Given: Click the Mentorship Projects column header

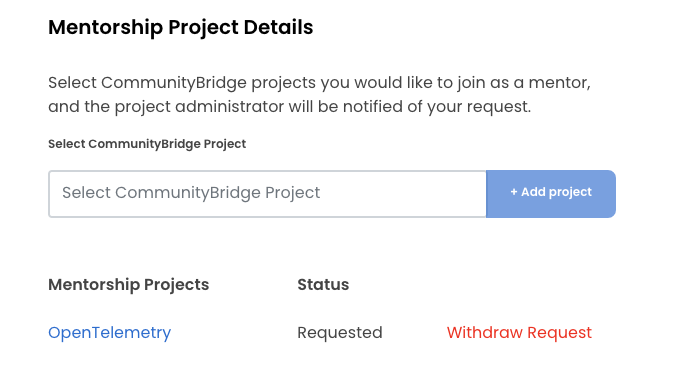Looking at the screenshot, I should click(x=128, y=284).
